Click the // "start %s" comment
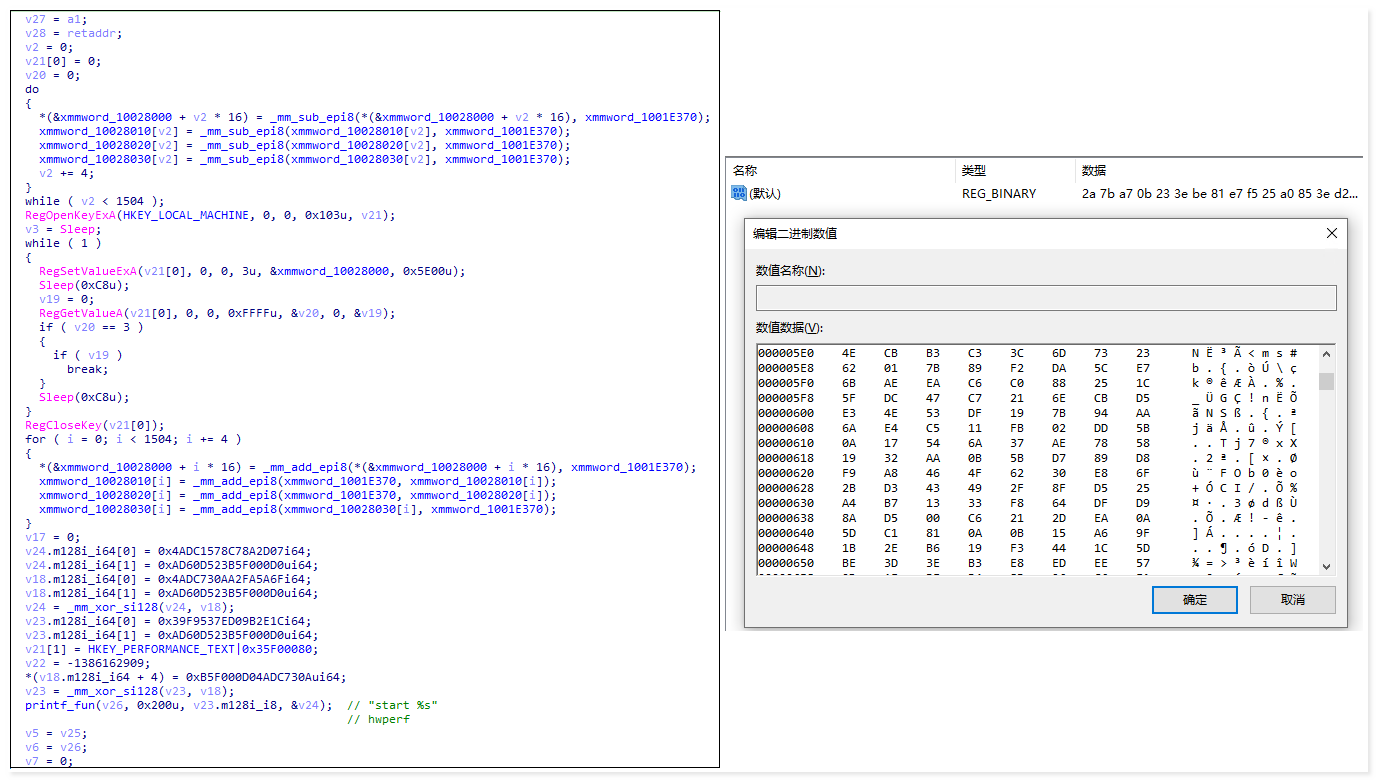Screen dimensions: 1376x780 392,705
